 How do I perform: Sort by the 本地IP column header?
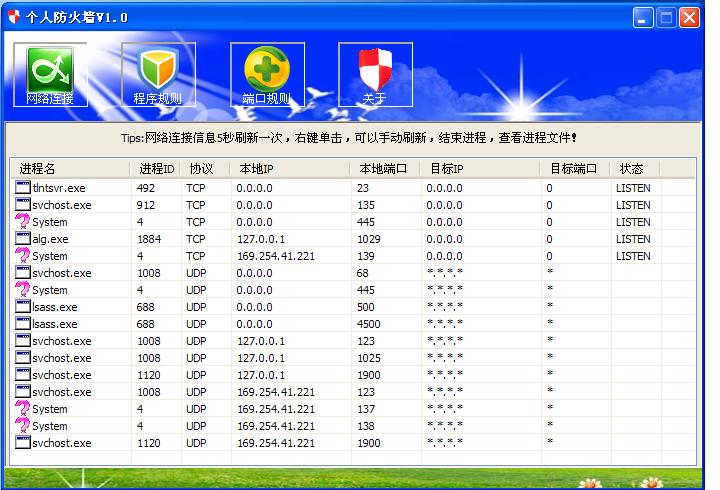tap(290, 169)
